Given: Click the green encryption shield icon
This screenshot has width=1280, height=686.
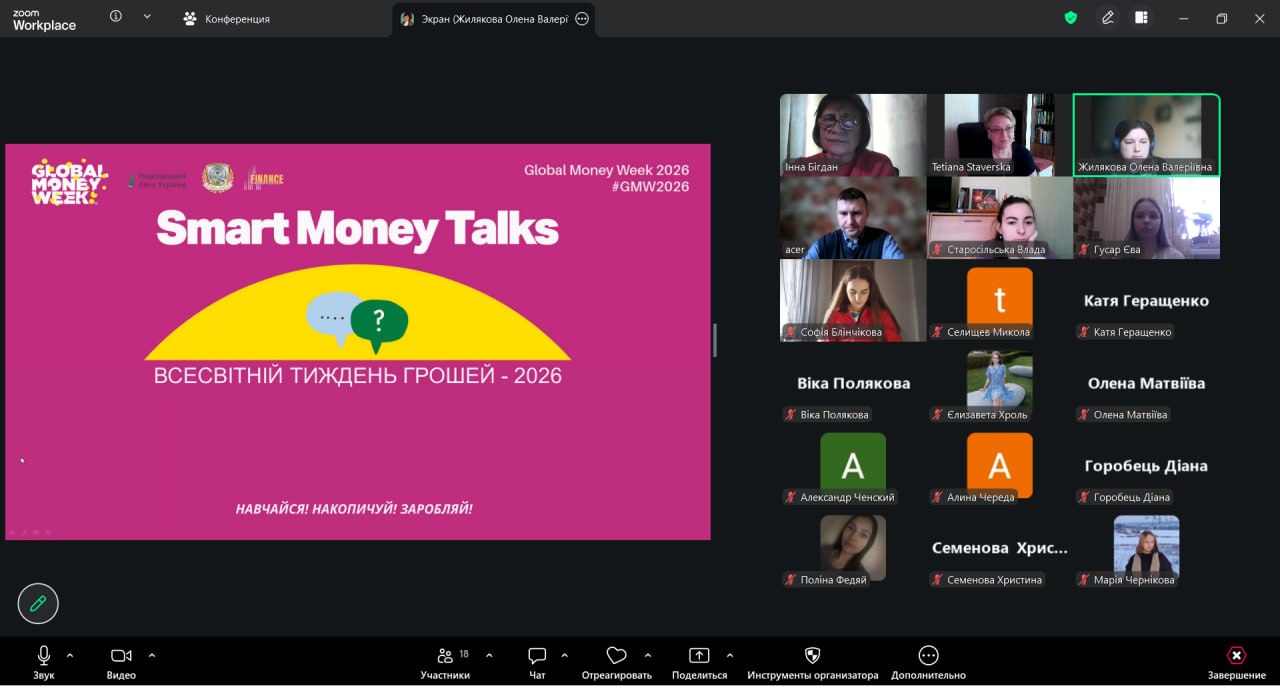Looking at the screenshot, I should (1071, 18).
